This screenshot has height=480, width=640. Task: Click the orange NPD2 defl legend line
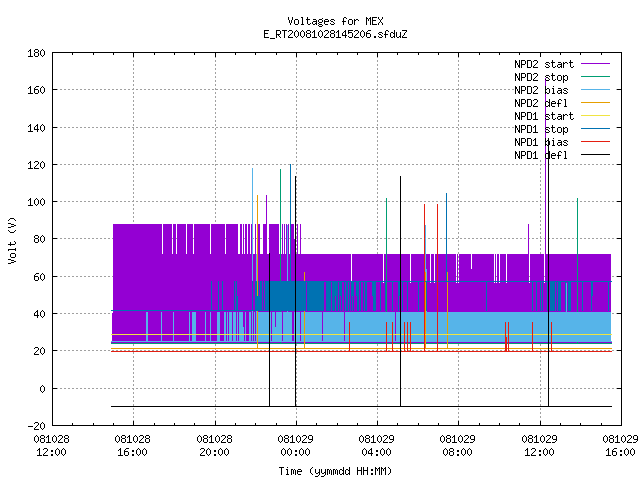pos(595,102)
